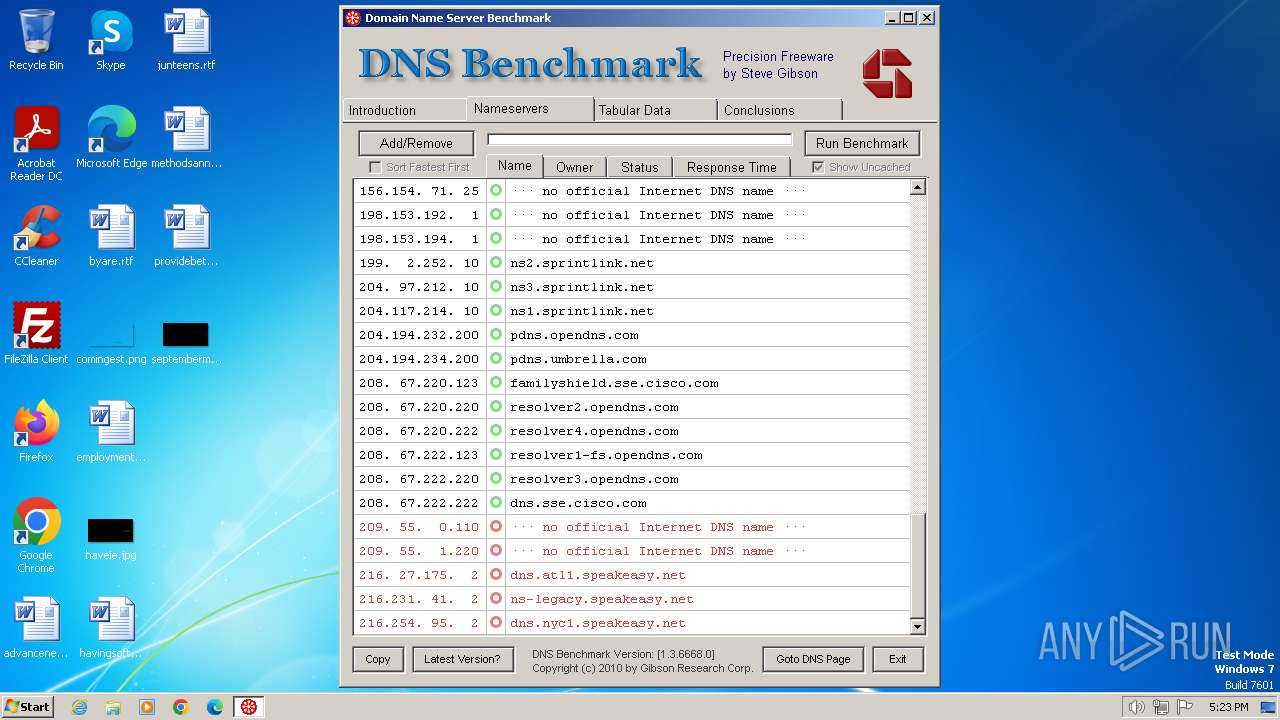Switch to Introduction tab
The height and width of the screenshot is (720, 1280).
click(x=404, y=110)
